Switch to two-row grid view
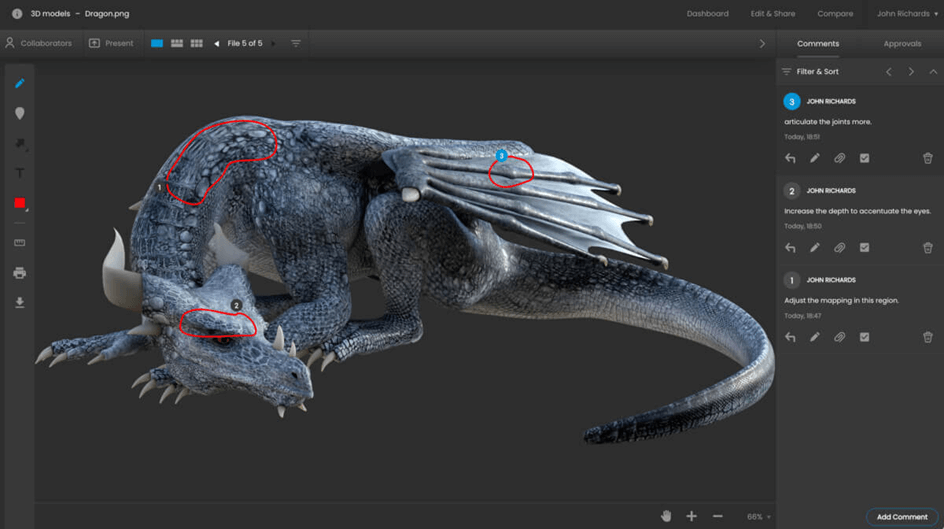 (x=177, y=43)
